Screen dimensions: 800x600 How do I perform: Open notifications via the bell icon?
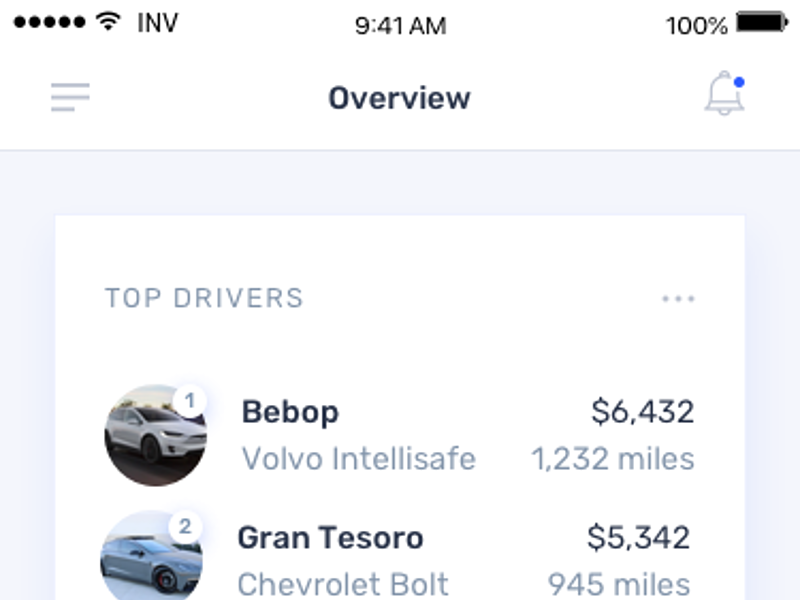coord(724,92)
